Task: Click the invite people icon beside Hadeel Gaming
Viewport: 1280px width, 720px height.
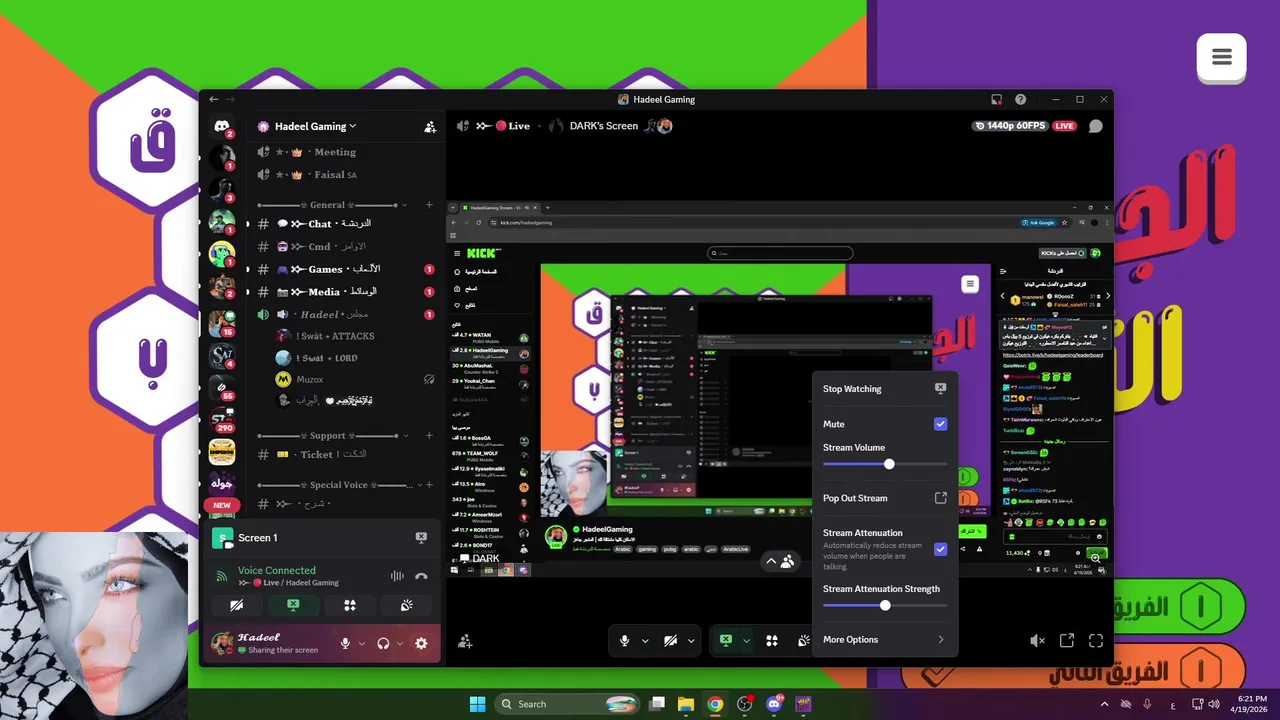Action: [430, 127]
